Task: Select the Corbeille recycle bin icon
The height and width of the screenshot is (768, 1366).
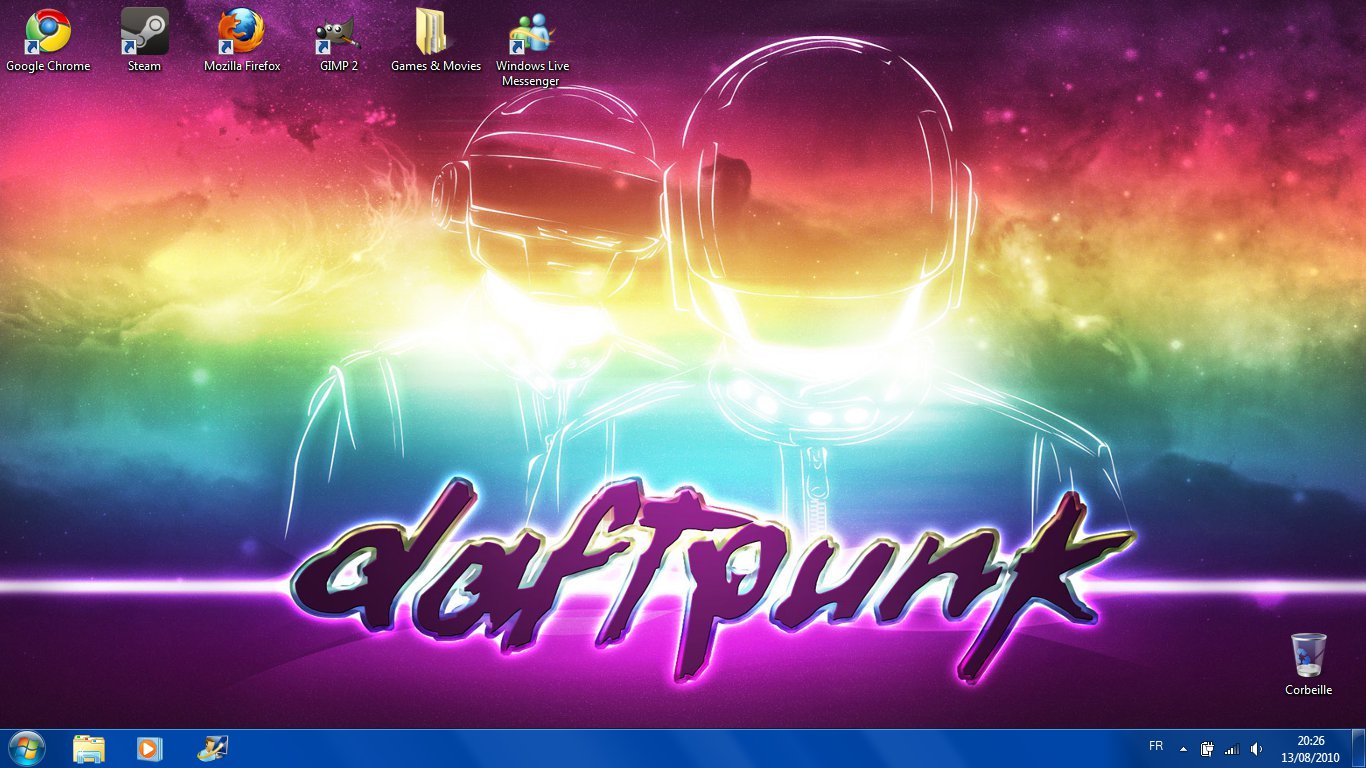Action: click(1309, 664)
